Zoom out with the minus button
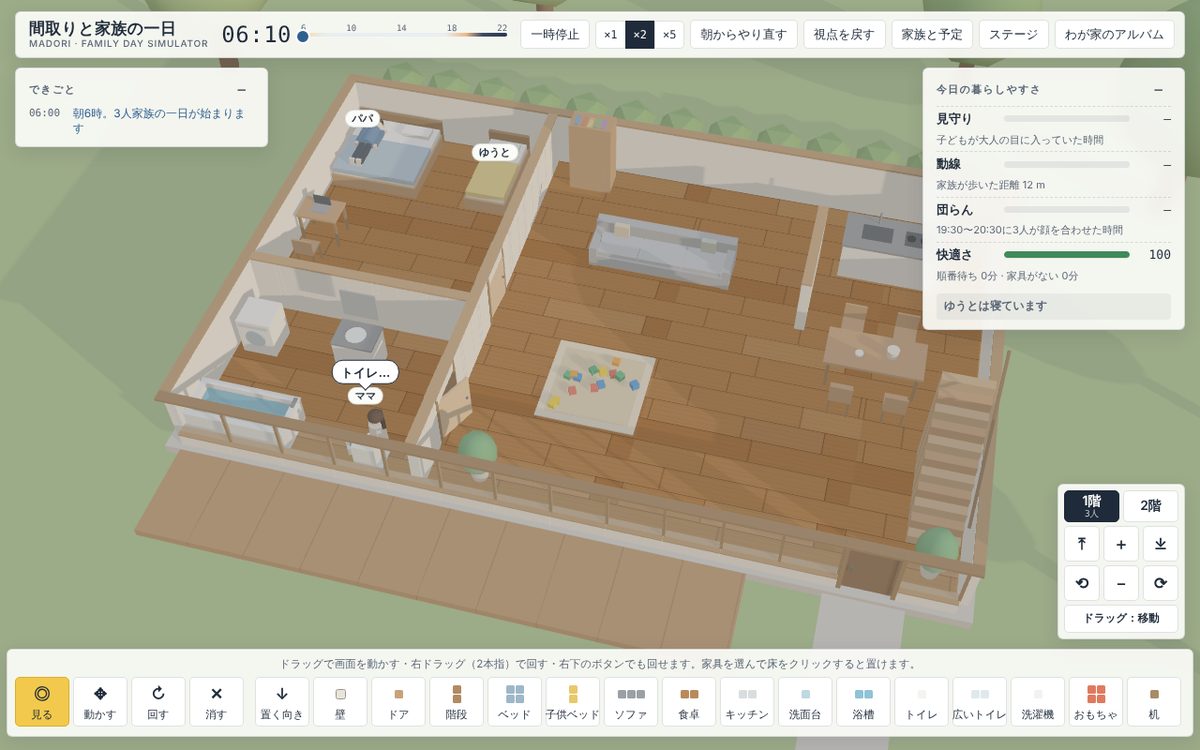Screen dimensions: 1200x750 coord(1121,583)
